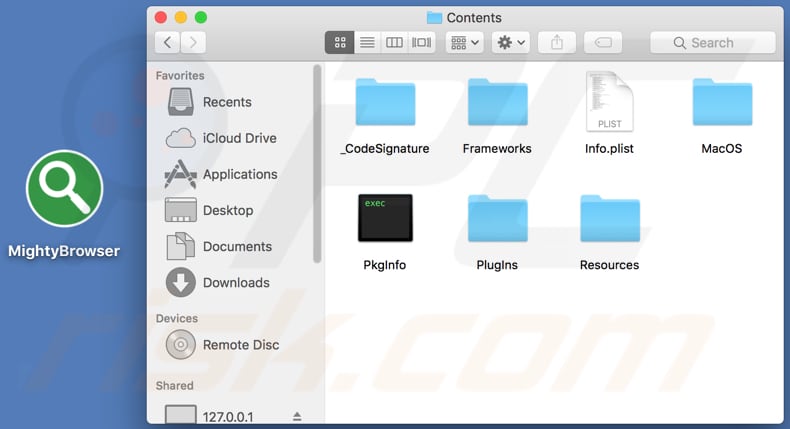Click the _CodeSignature folder name label
This screenshot has height=429, width=790.
tap(385, 149)
